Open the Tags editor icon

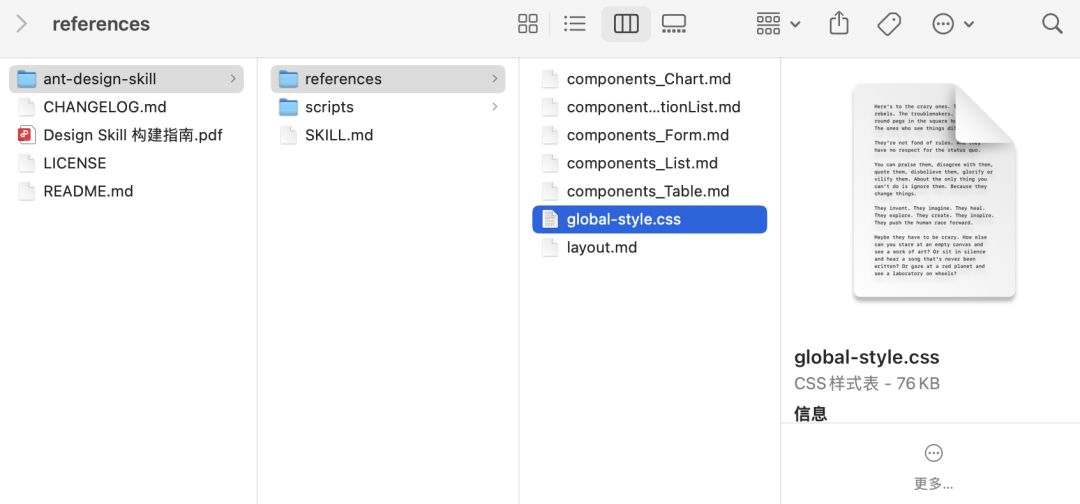[890, 24]
